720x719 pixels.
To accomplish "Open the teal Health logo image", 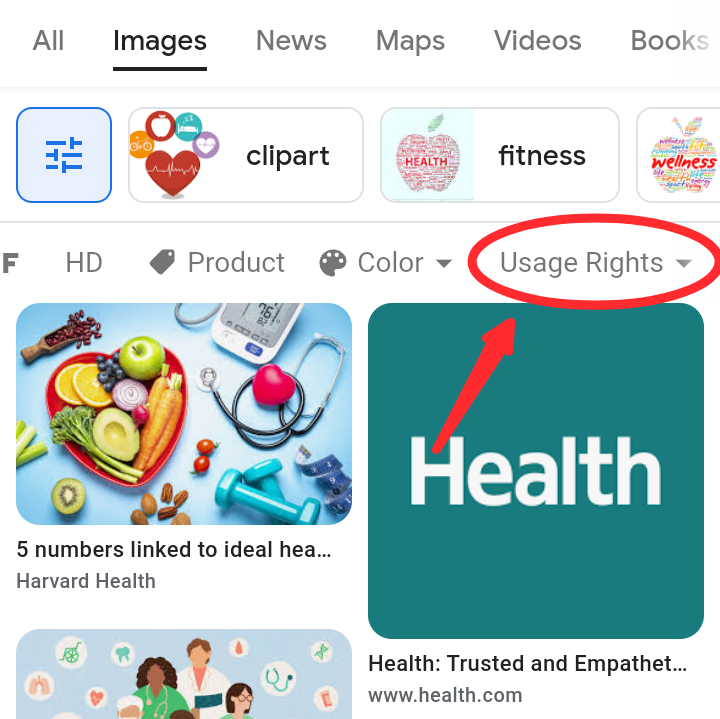I will tap(536, 471).
